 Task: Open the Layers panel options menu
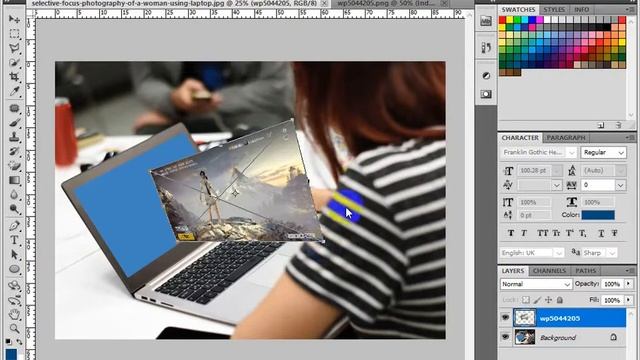click(x=629, y=271)
